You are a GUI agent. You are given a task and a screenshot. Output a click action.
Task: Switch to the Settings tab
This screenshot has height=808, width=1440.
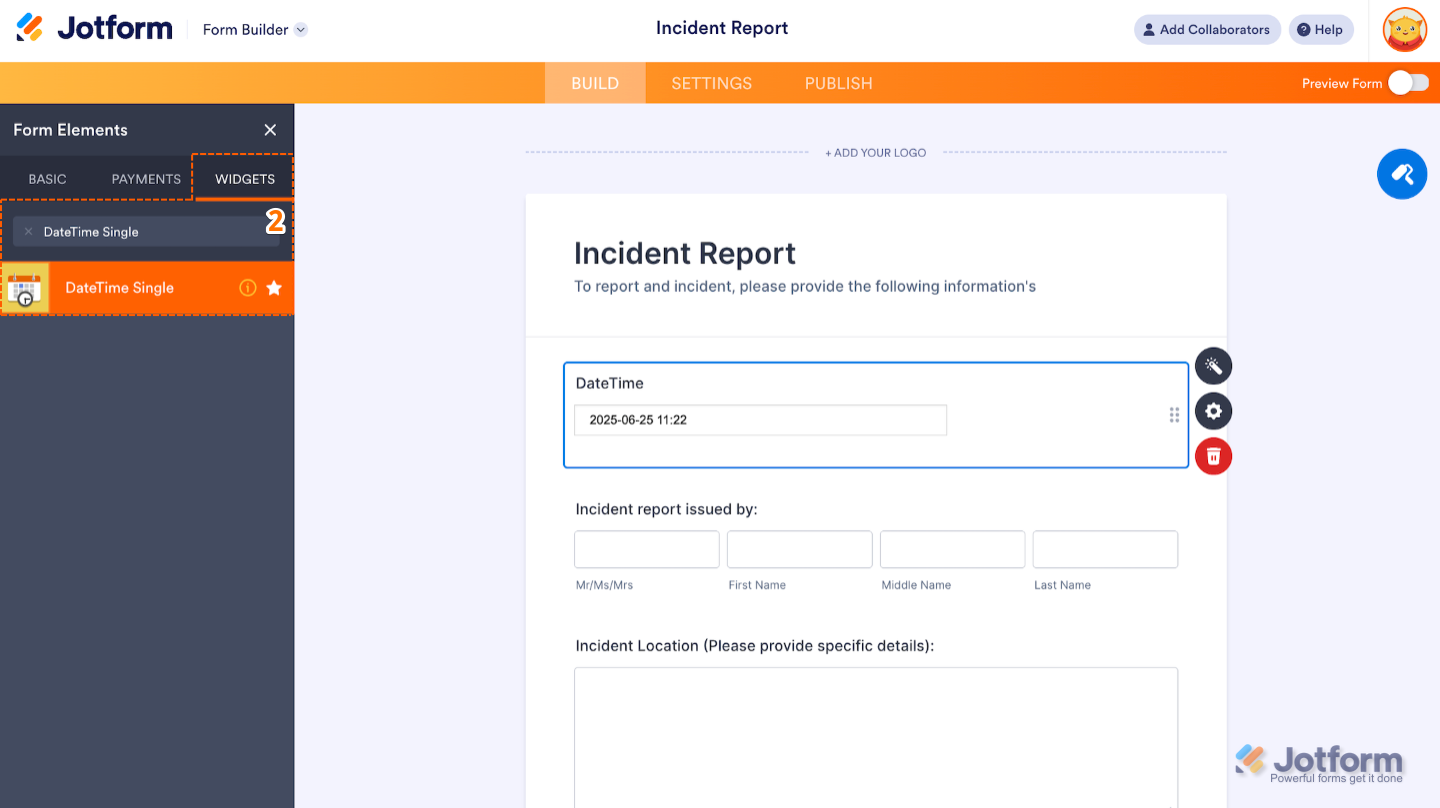(x=711, y=83)
